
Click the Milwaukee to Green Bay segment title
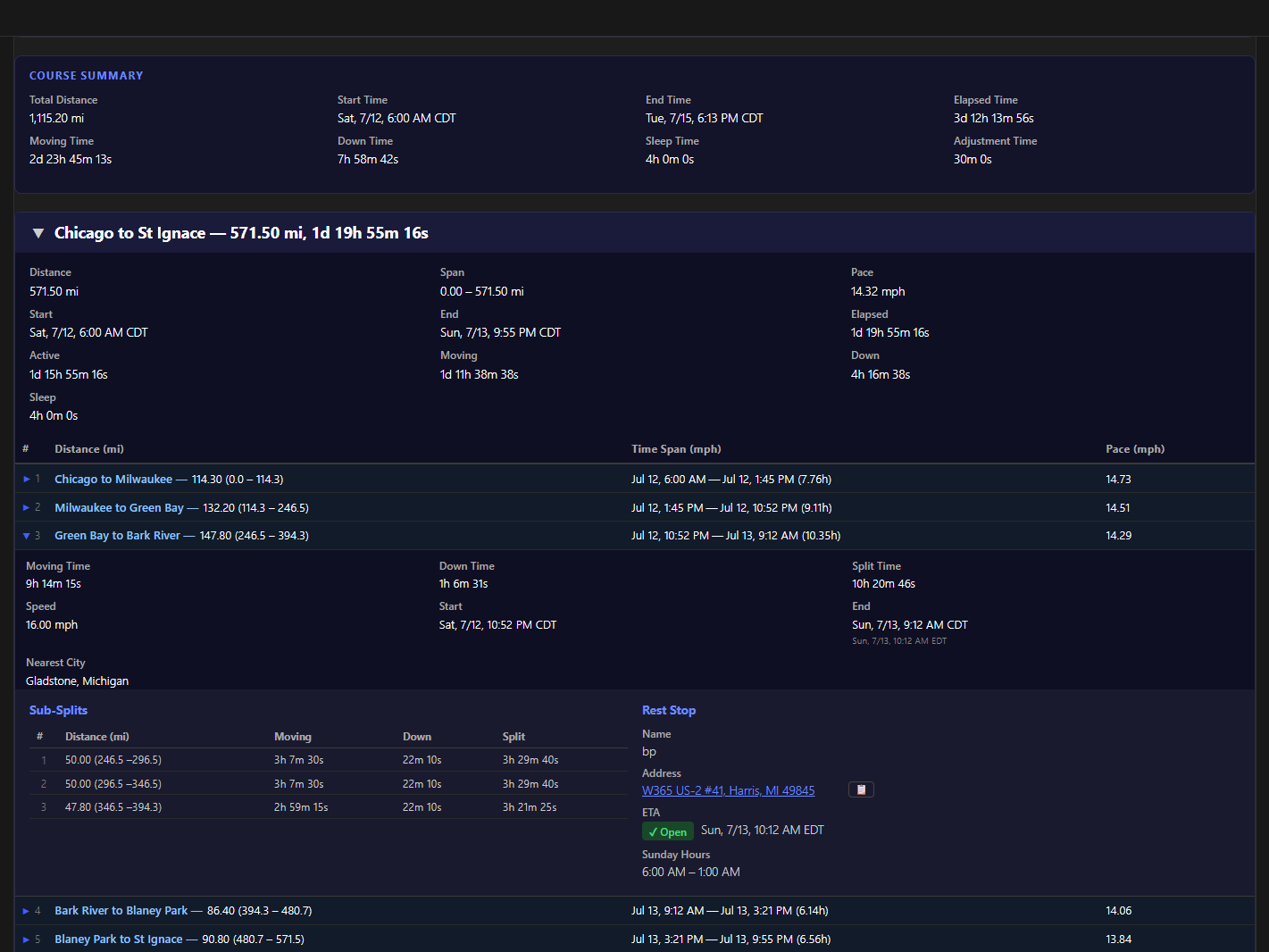point(119,508)
